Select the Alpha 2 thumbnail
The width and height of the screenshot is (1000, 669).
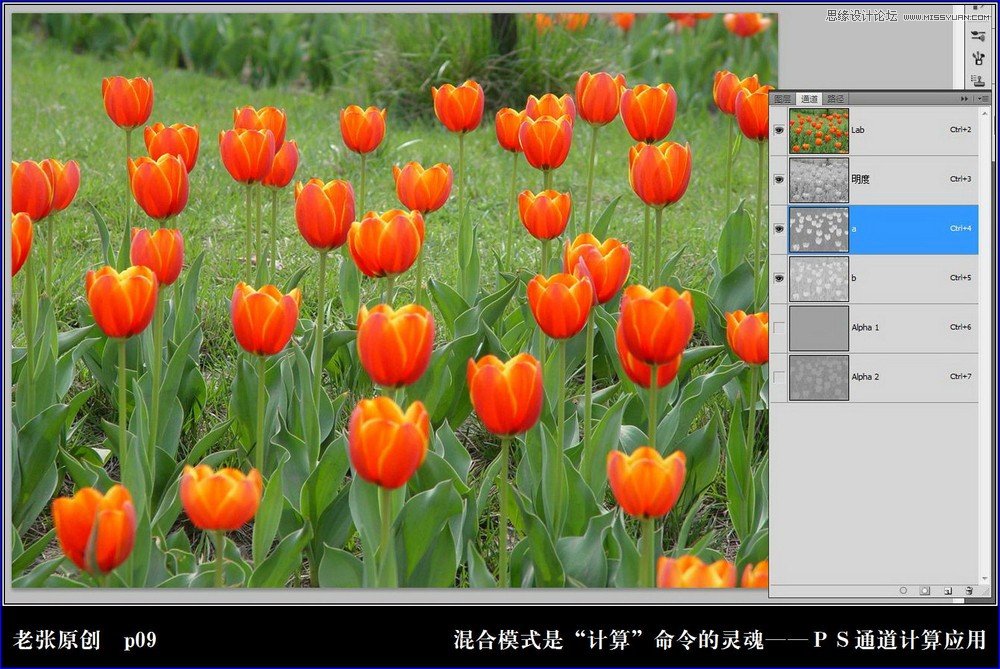819,378
